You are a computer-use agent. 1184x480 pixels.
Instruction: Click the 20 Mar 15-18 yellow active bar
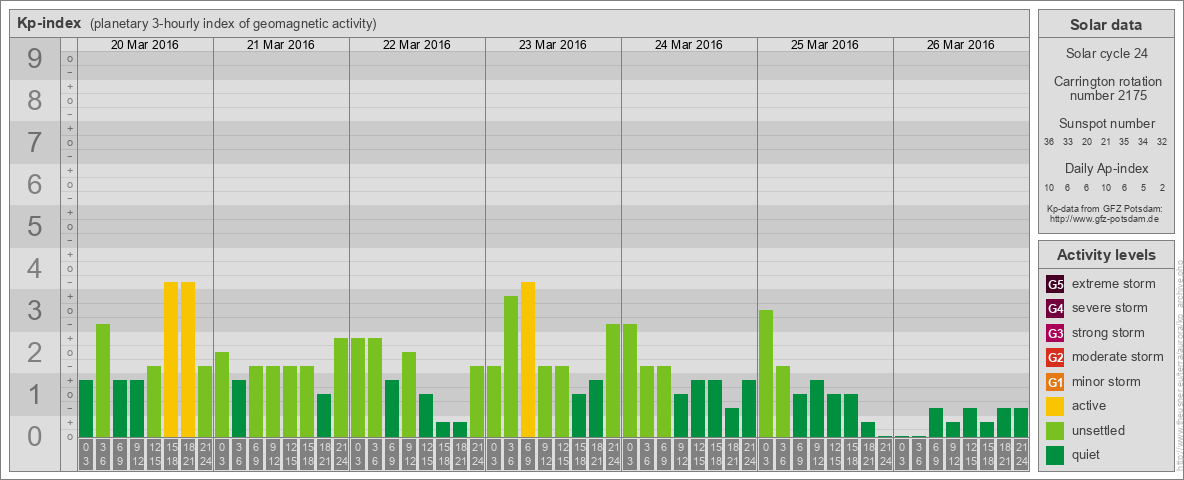click(171, 359)
